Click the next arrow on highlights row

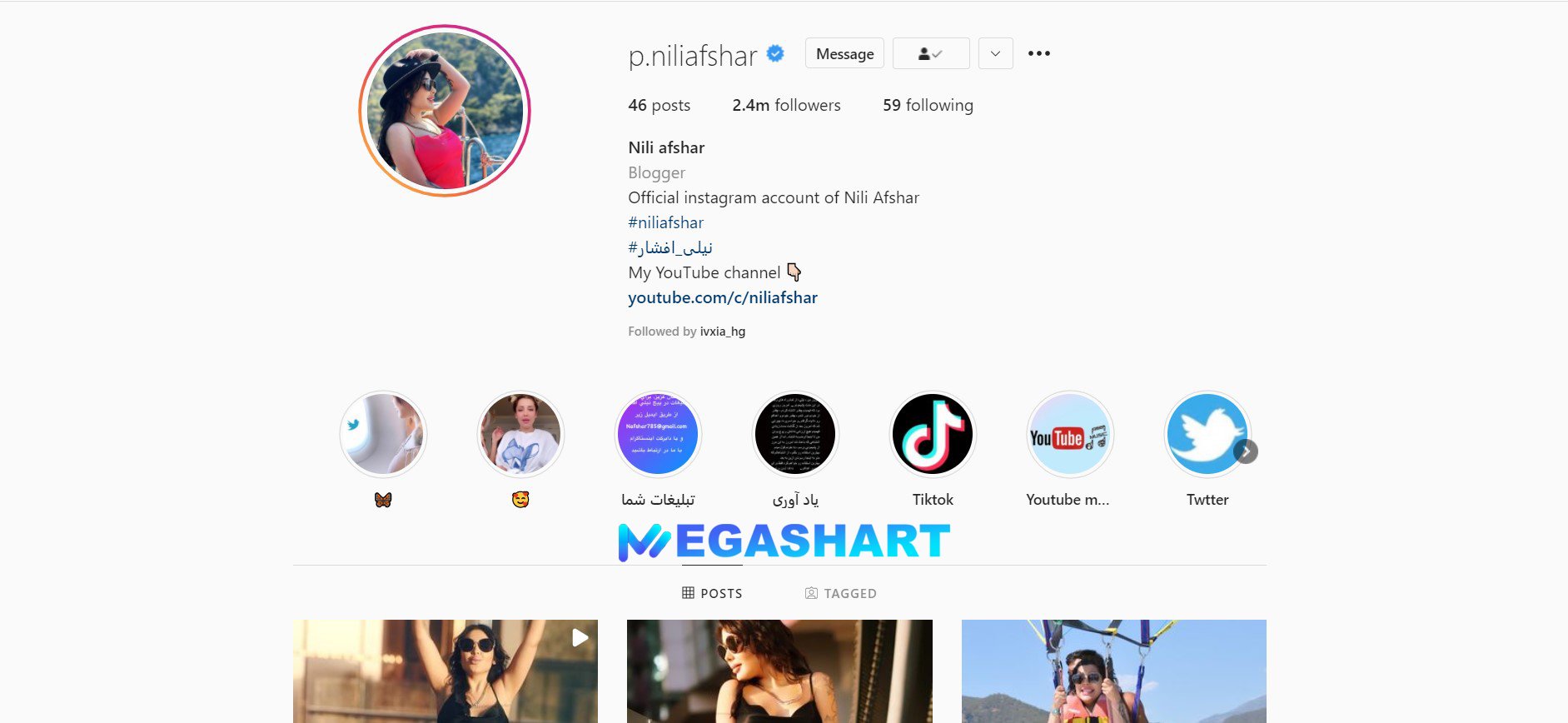pos(1246,451)
